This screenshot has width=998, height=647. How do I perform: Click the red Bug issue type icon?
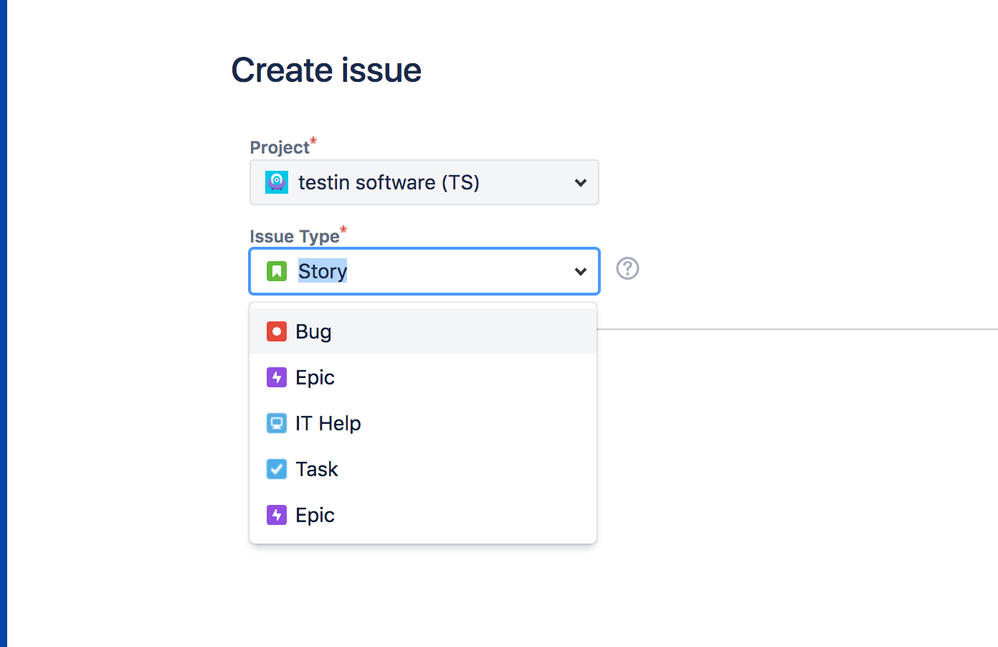(x=276, y=330)
